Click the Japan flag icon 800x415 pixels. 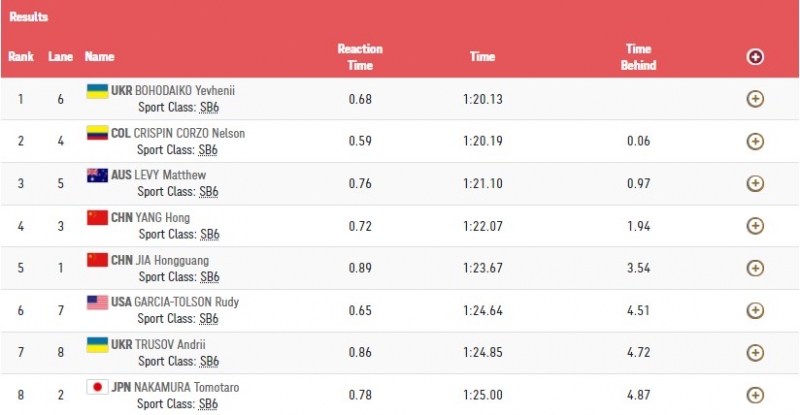[x=97, y=387]
